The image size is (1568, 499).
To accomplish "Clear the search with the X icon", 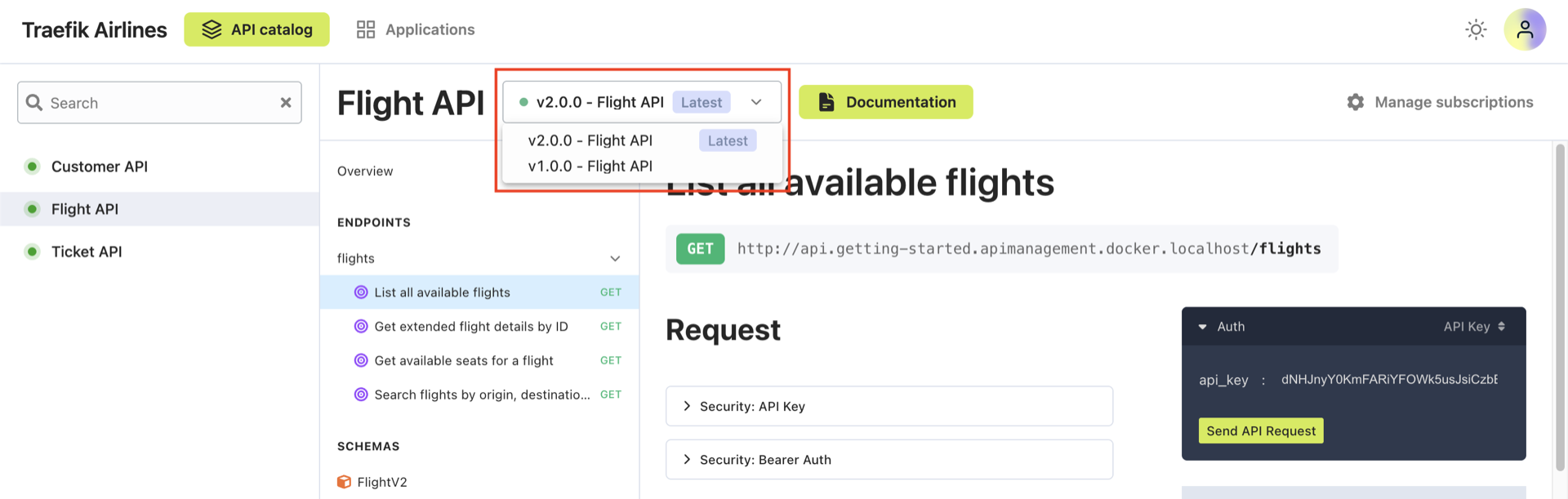I will tap(286, 103).
